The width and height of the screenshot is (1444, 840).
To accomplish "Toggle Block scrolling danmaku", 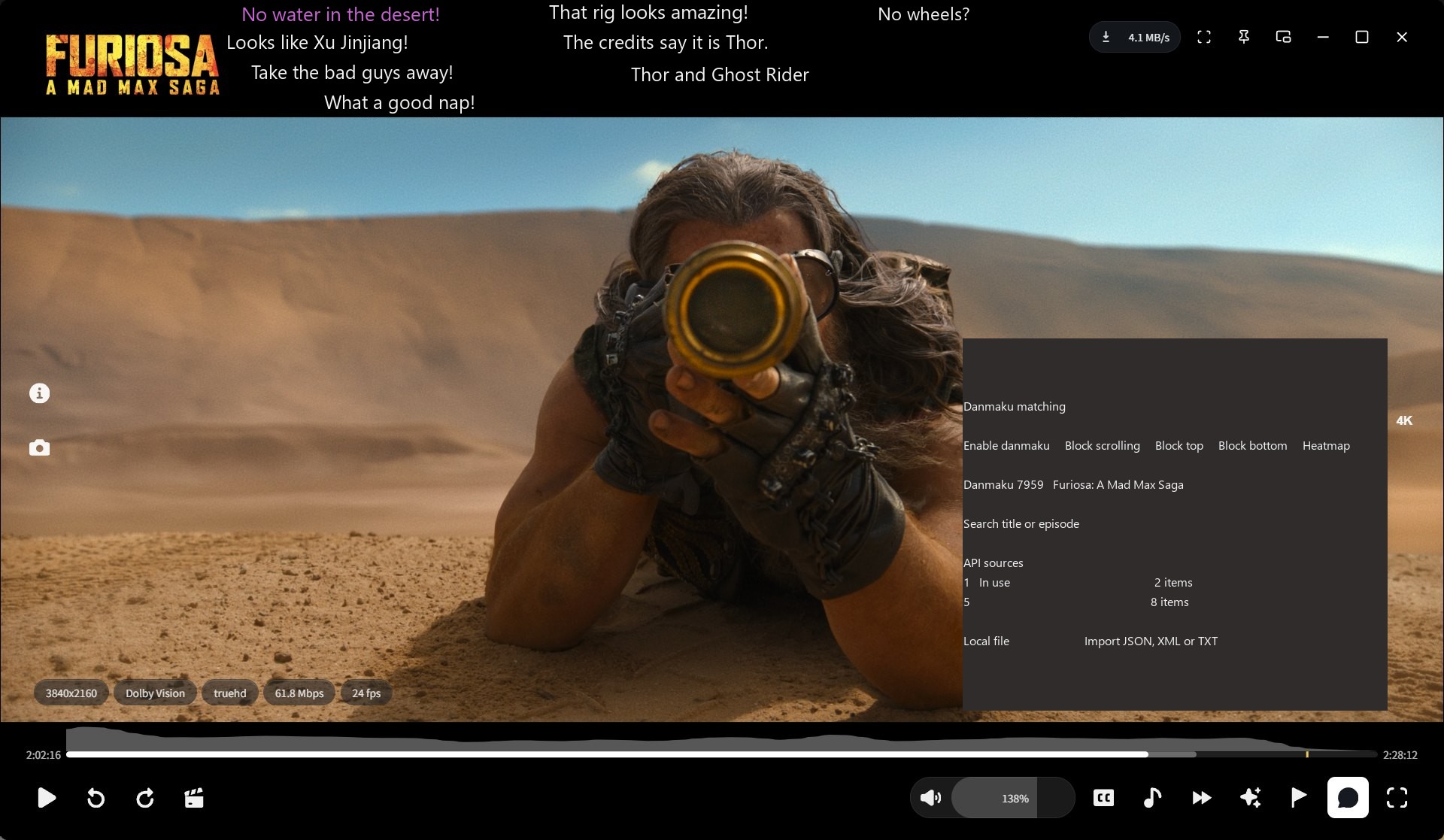I will [1102, 446].
